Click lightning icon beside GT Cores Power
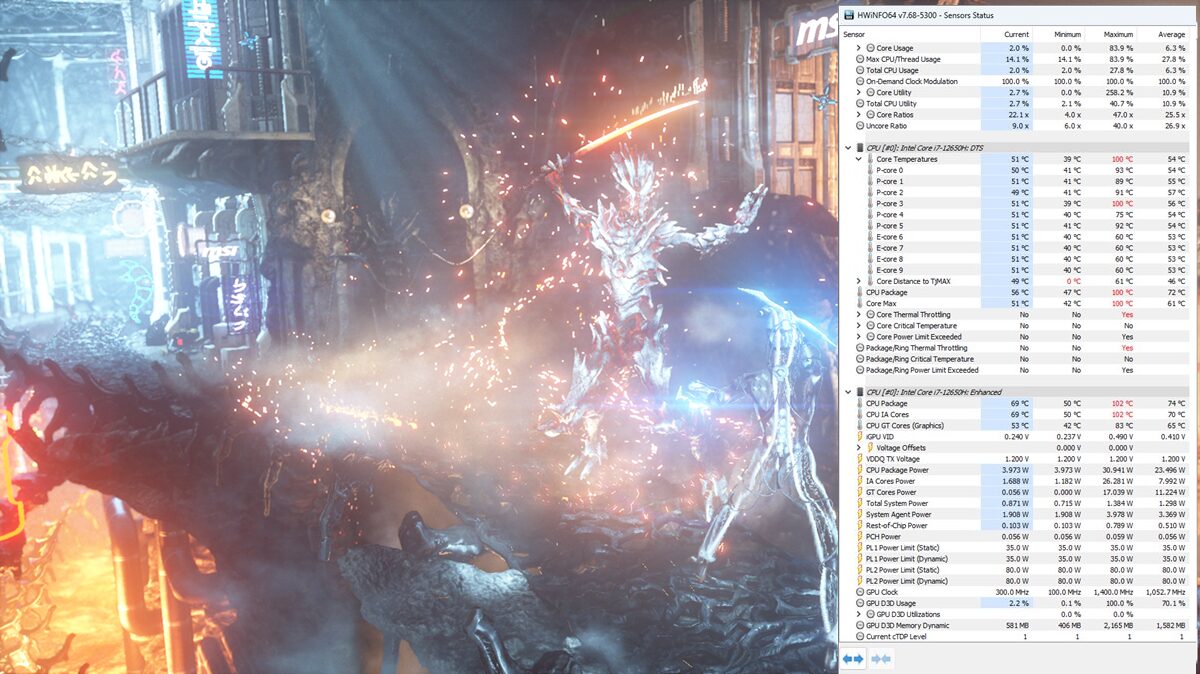 pos(860,492)
